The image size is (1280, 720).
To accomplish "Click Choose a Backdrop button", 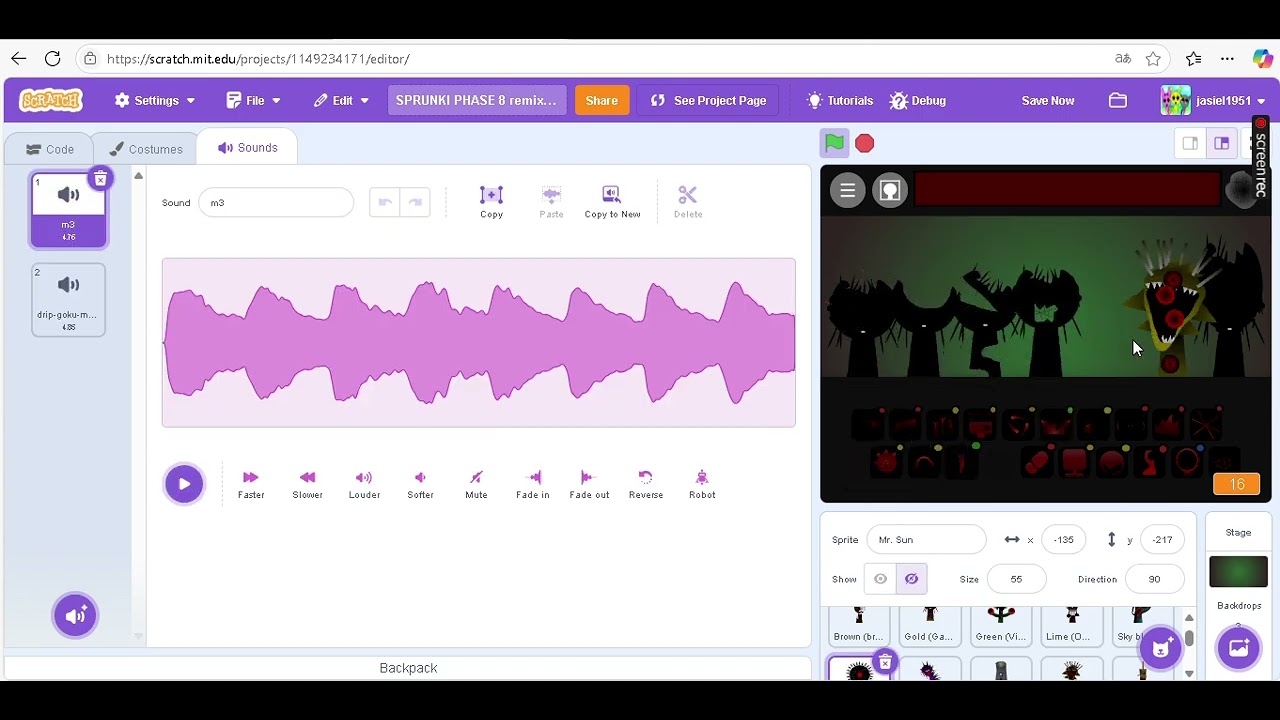I will point(1238,648).
